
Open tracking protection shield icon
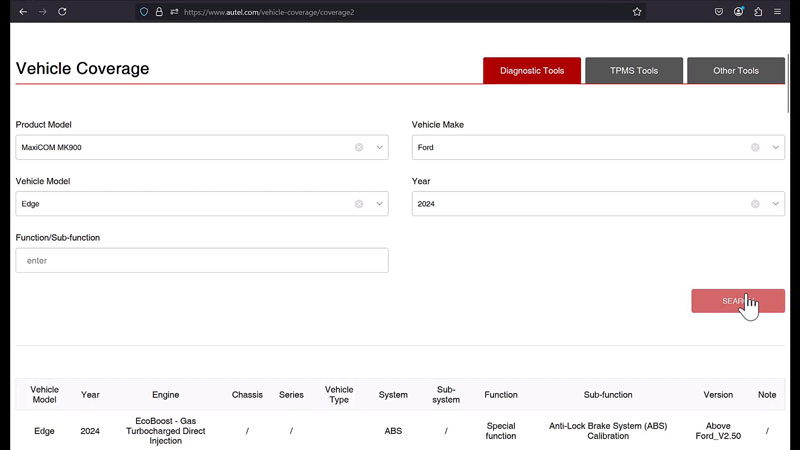coord(144,12)
